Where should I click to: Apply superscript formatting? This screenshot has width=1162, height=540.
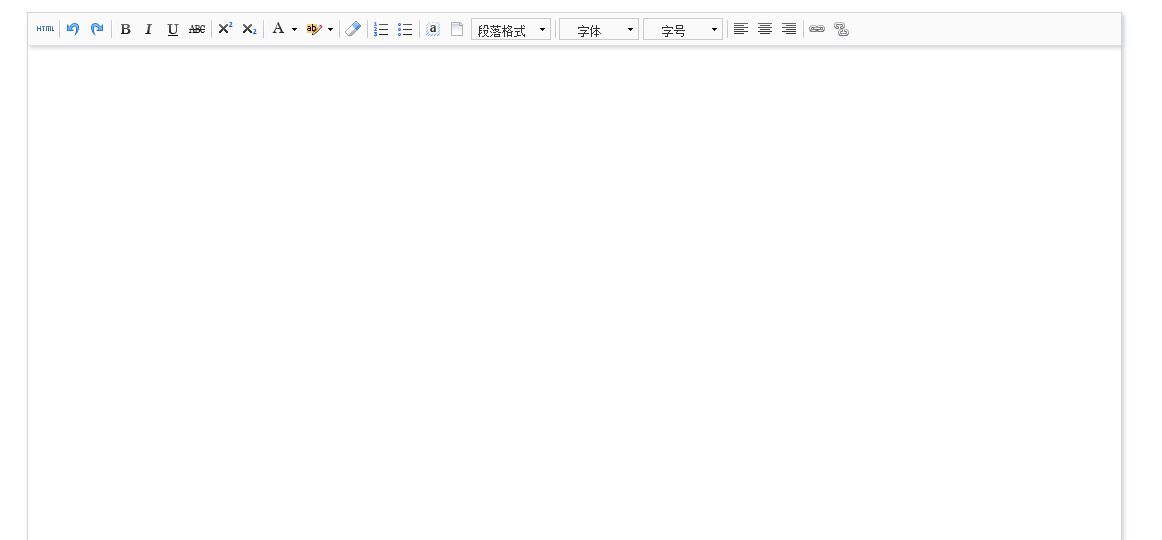coord(225,29)
